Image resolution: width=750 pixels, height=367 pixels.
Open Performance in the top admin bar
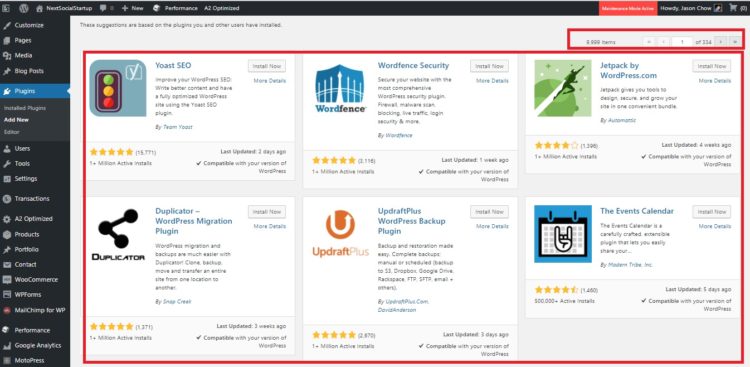point(175,8)
